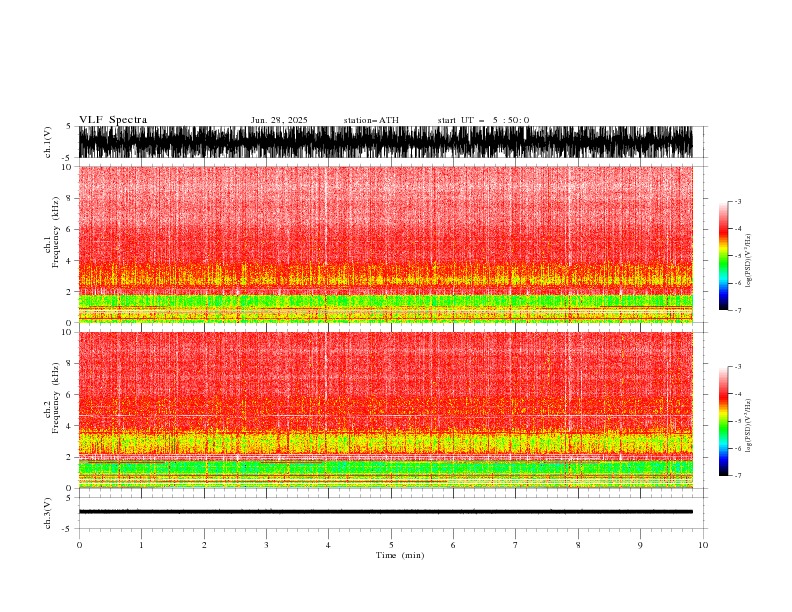Select the date text "Jun. 28, 2025"
The image size is (792, 612).
[279, 120]
